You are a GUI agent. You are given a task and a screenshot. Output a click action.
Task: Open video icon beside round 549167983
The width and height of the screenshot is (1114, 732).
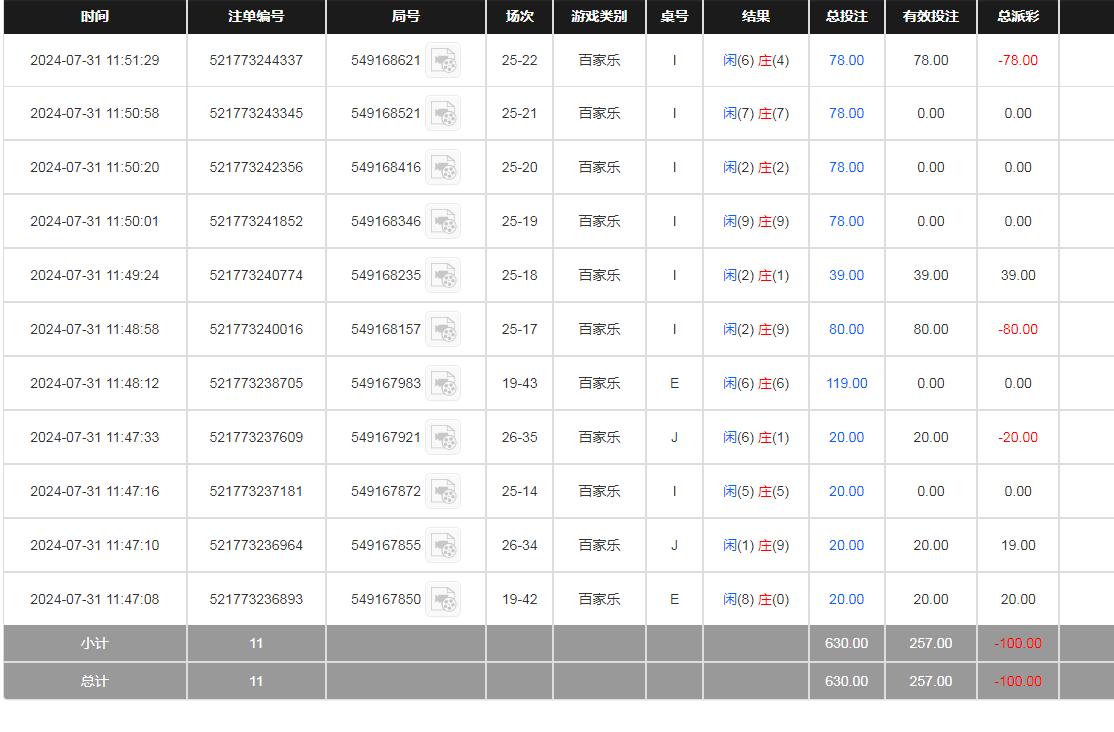(x=443, y=384)
